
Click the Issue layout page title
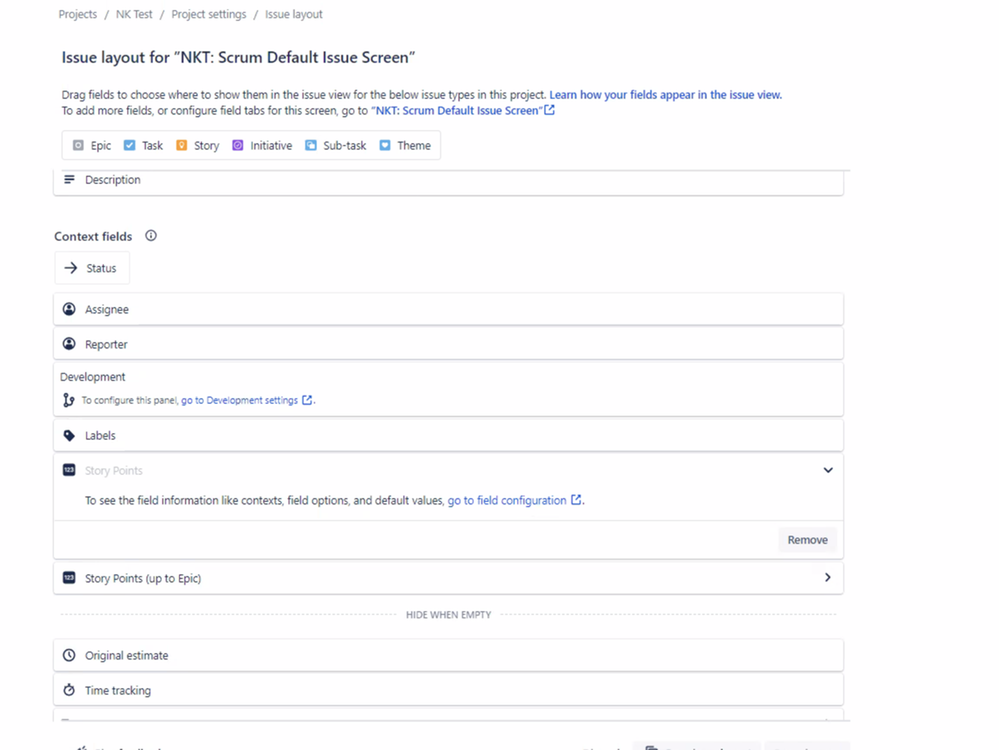(x=238, y=57)
